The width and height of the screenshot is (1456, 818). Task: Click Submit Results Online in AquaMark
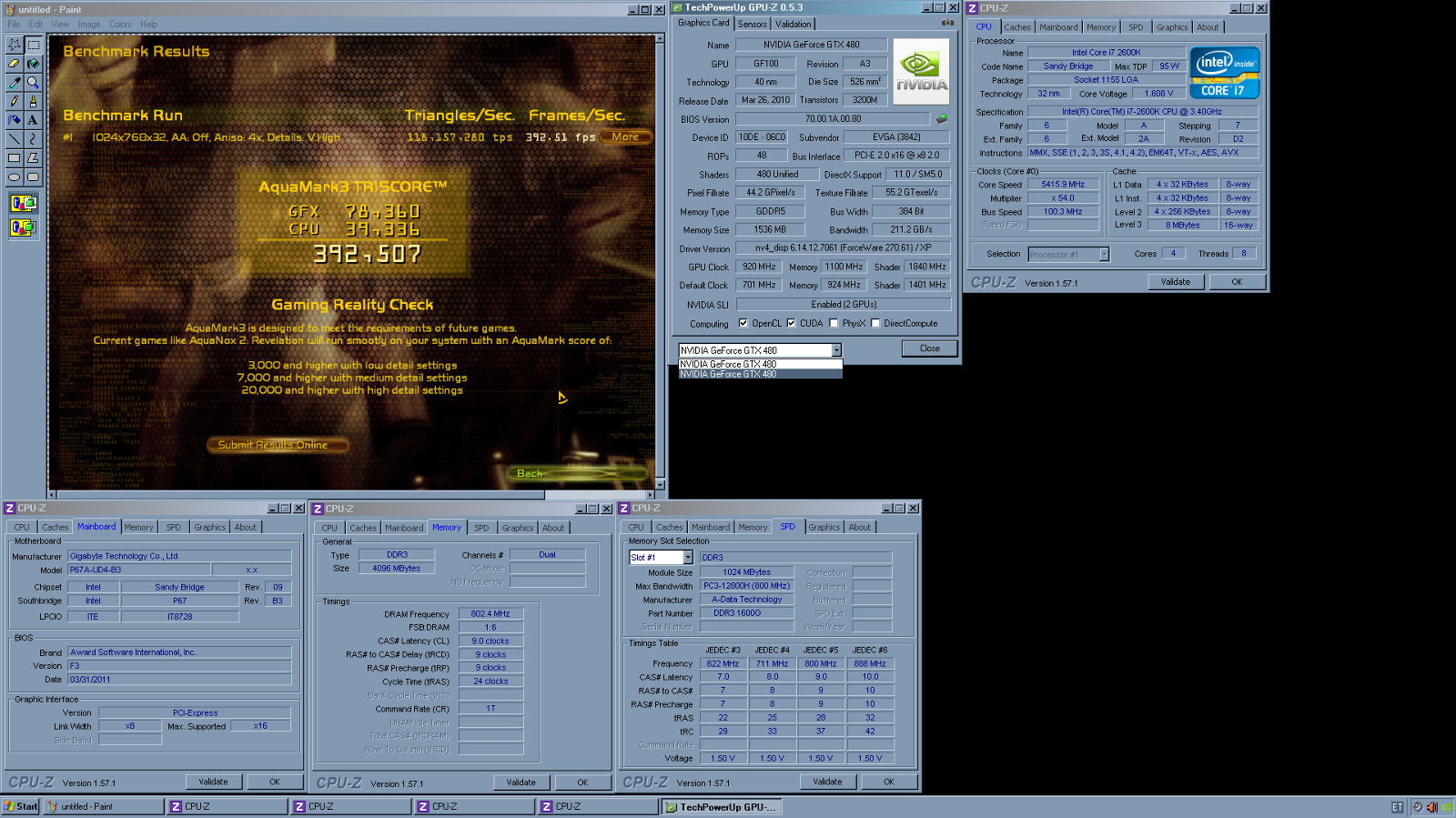(x=279, y=445)
